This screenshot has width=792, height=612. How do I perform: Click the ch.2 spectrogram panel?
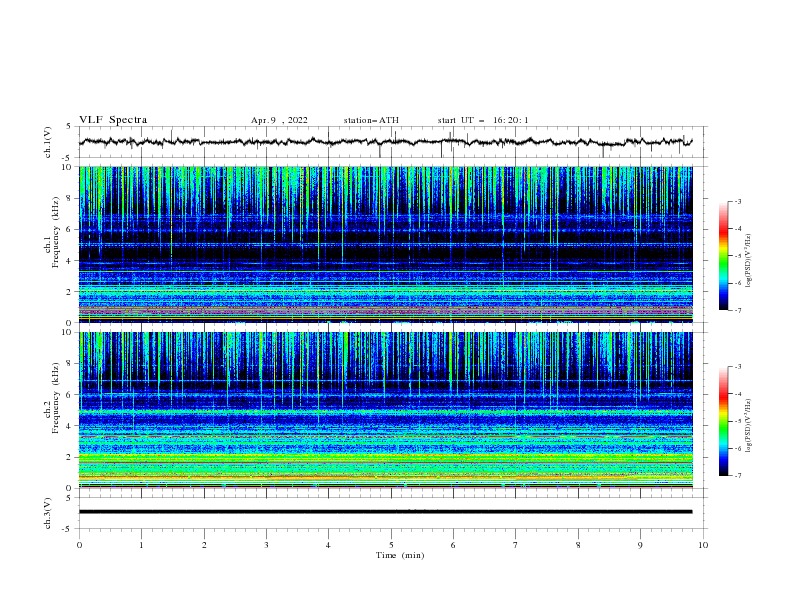click(x=386, y=410)
